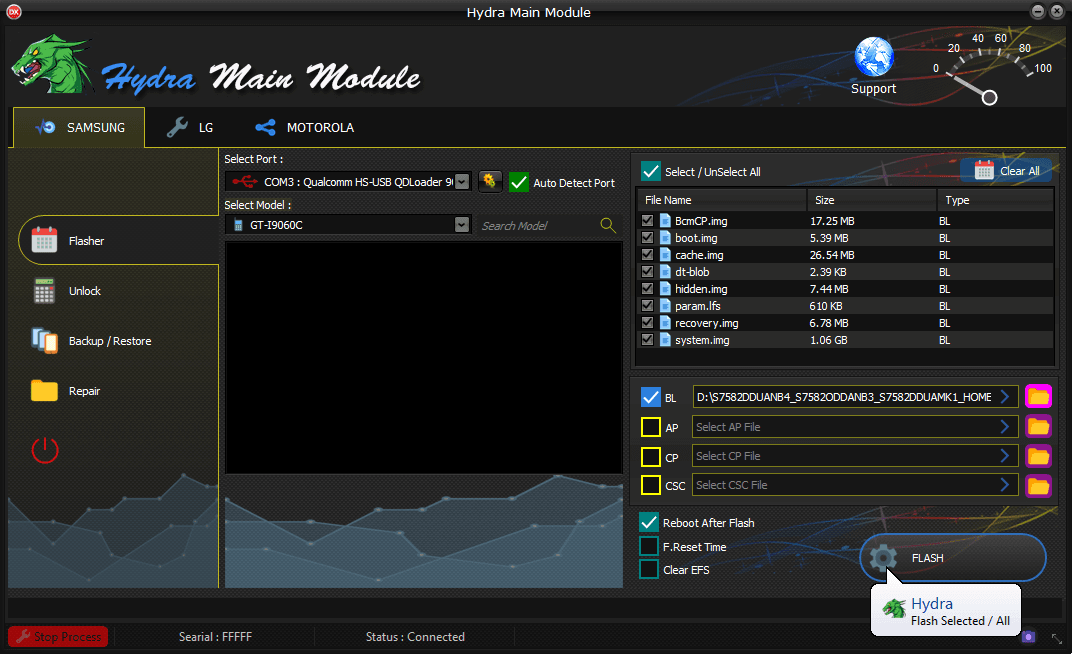Viewport: 1072px width, 654px height.
Task: Click the red power icon in sidebar
Action: [x=45, y=450]
